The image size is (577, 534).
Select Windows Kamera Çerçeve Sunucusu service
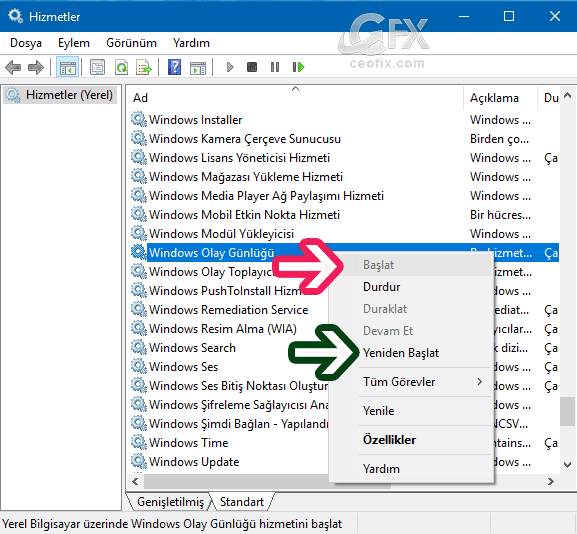click(x=245, y=139)
